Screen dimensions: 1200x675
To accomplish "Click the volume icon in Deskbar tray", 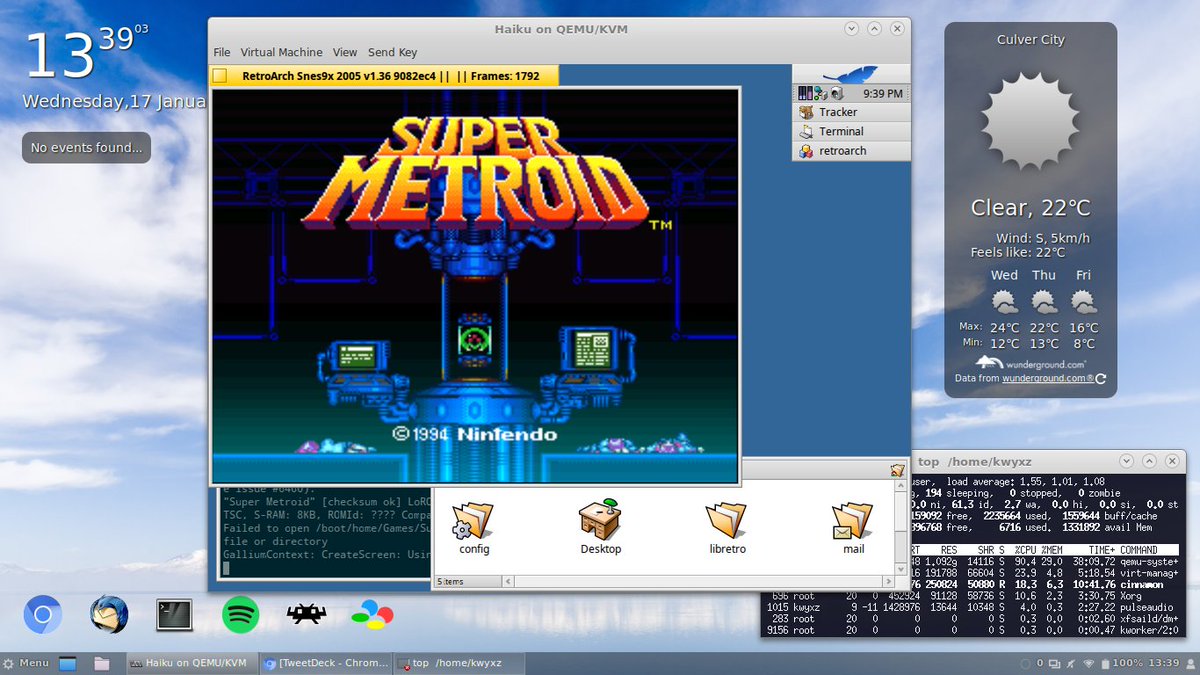I will coord(835,93).
